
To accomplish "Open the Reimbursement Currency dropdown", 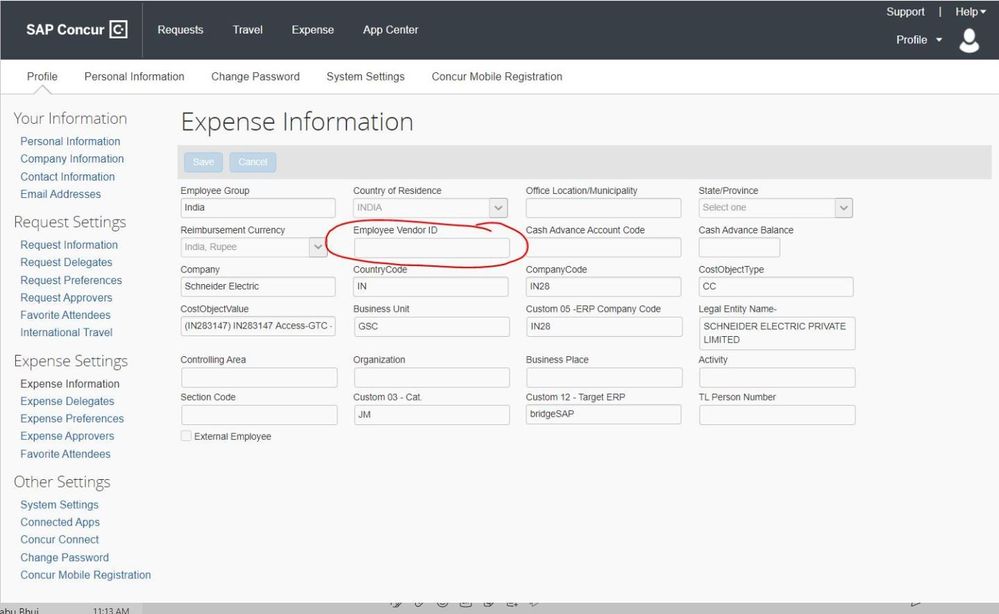I will pyautogui.click(x=317, y=247).
